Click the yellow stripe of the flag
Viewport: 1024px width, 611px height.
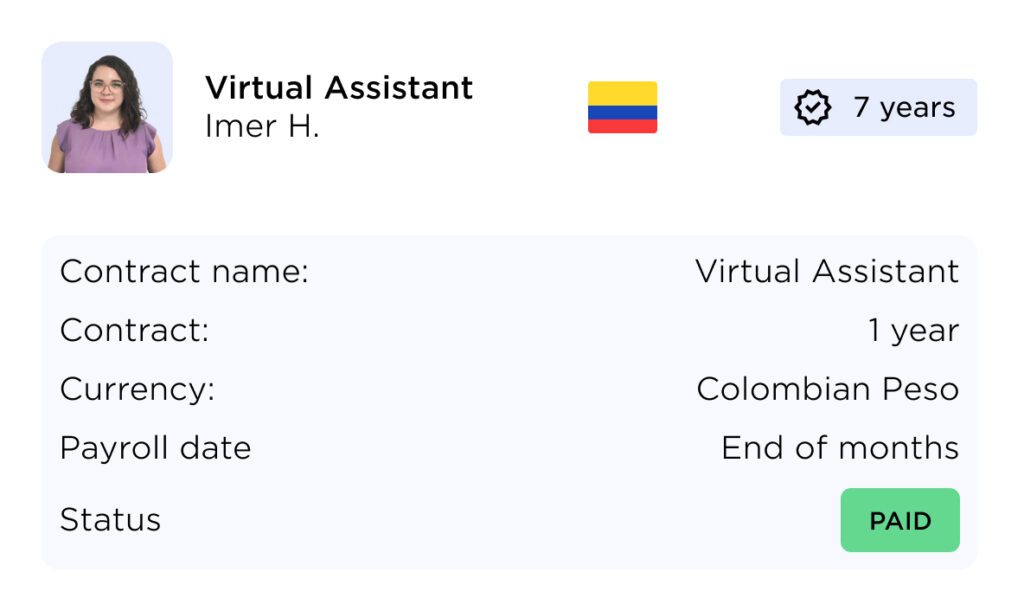click(622, 93)
